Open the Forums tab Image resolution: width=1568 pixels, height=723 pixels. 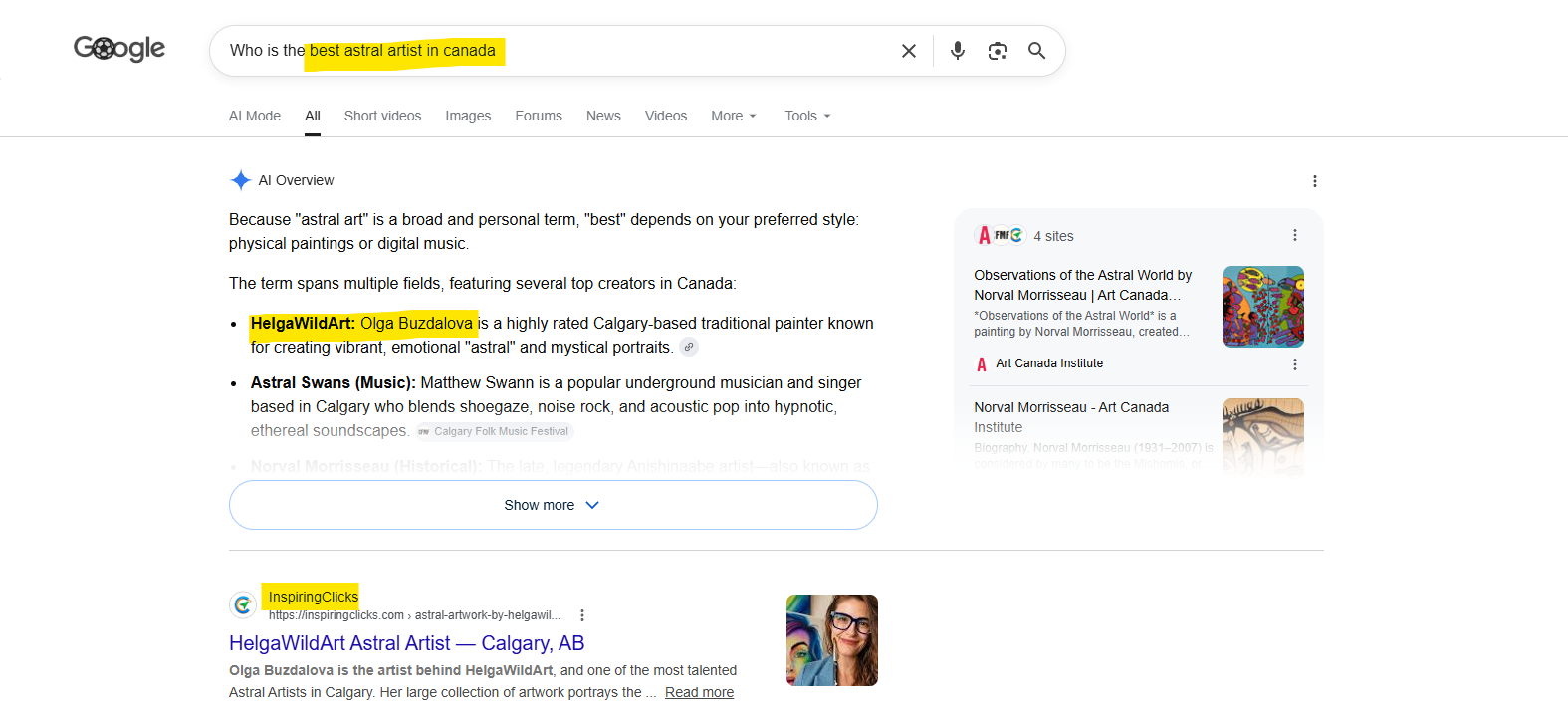click(x=539, y=116)
